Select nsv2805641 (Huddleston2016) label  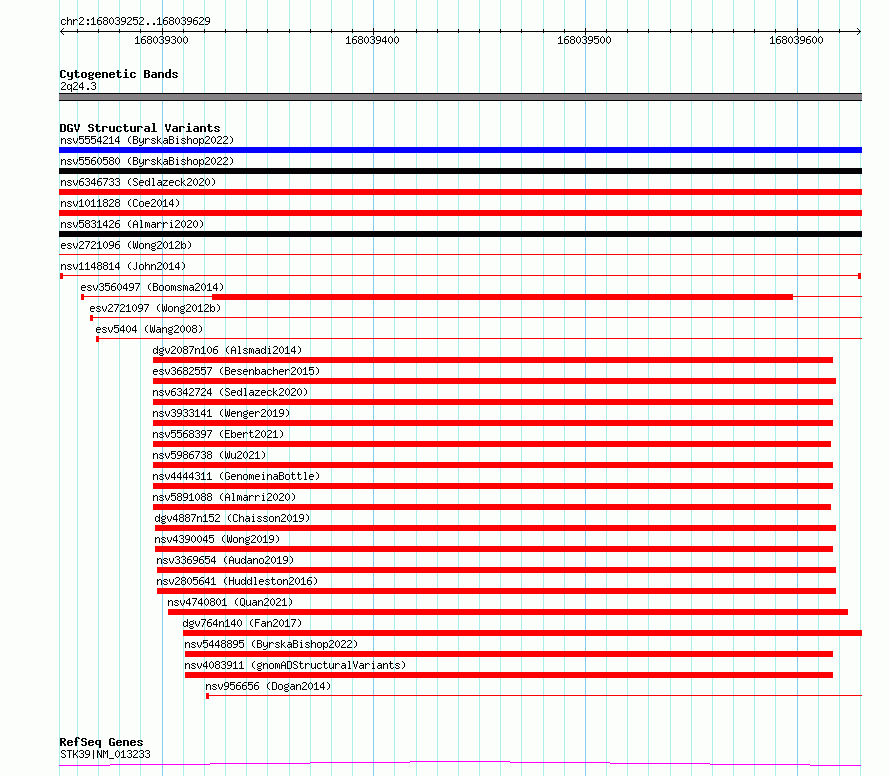coord(237,581)
